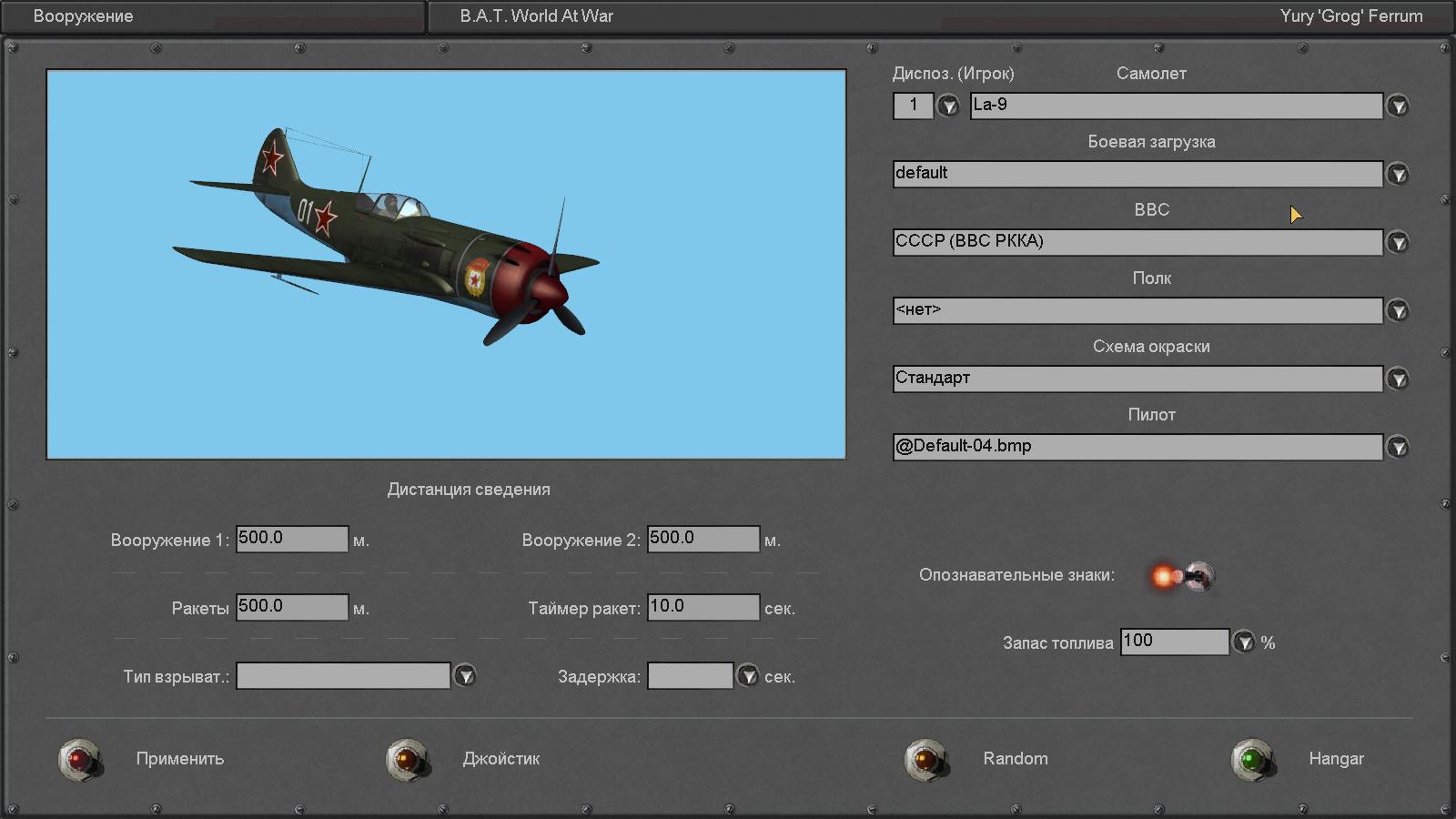The image size is (1456, 819).
Task: Select the Таймер ракет input field
Action: [x=703, y=607]
